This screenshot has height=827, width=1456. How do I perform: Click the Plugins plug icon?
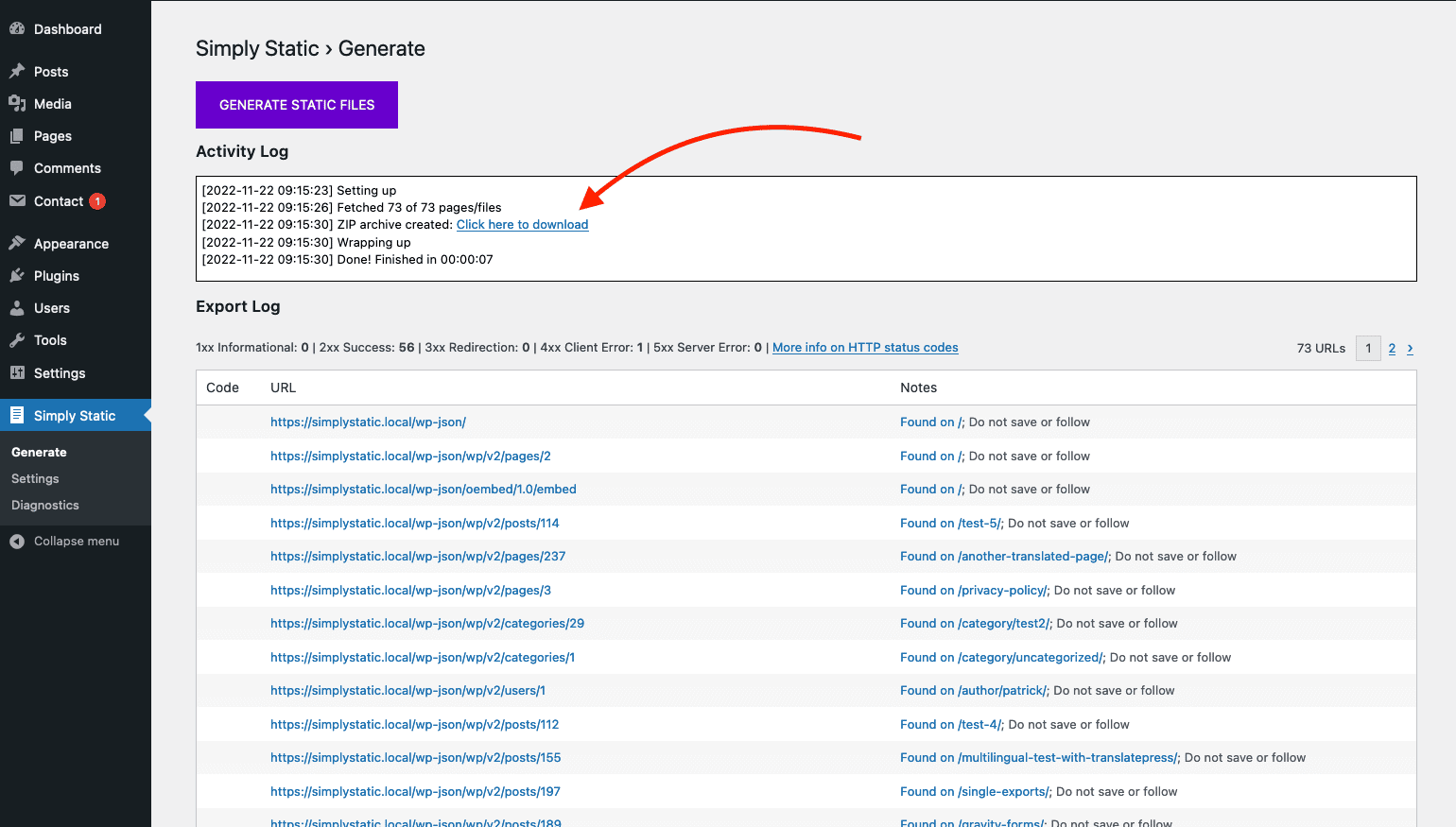point(17,276)
